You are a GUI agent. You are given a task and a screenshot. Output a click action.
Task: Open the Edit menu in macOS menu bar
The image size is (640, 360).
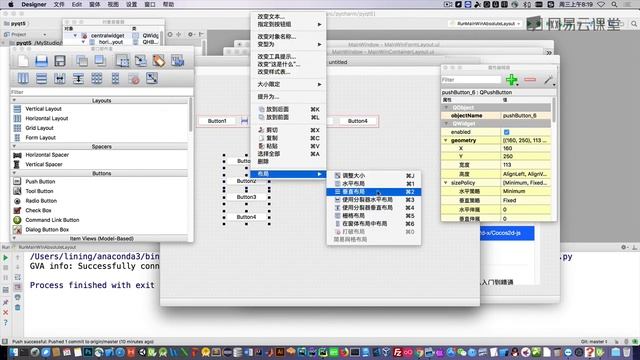77,4
